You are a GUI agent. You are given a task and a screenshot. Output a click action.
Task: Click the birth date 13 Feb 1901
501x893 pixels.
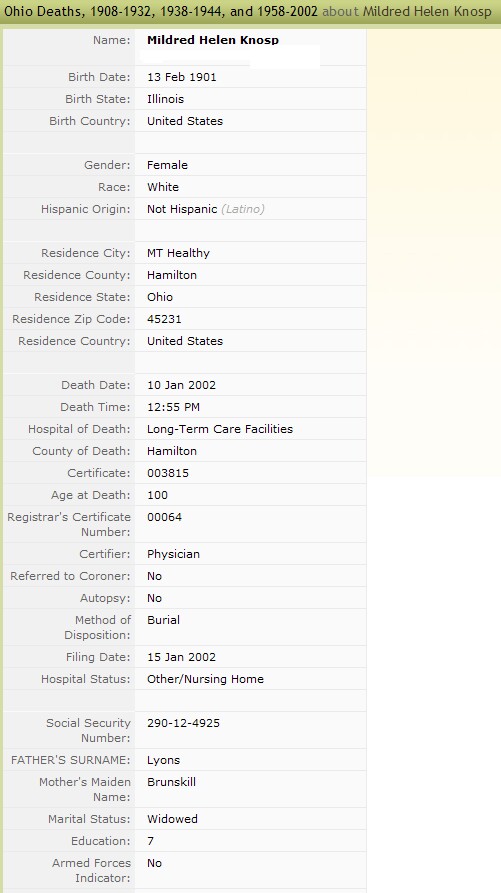click(182, 77)
